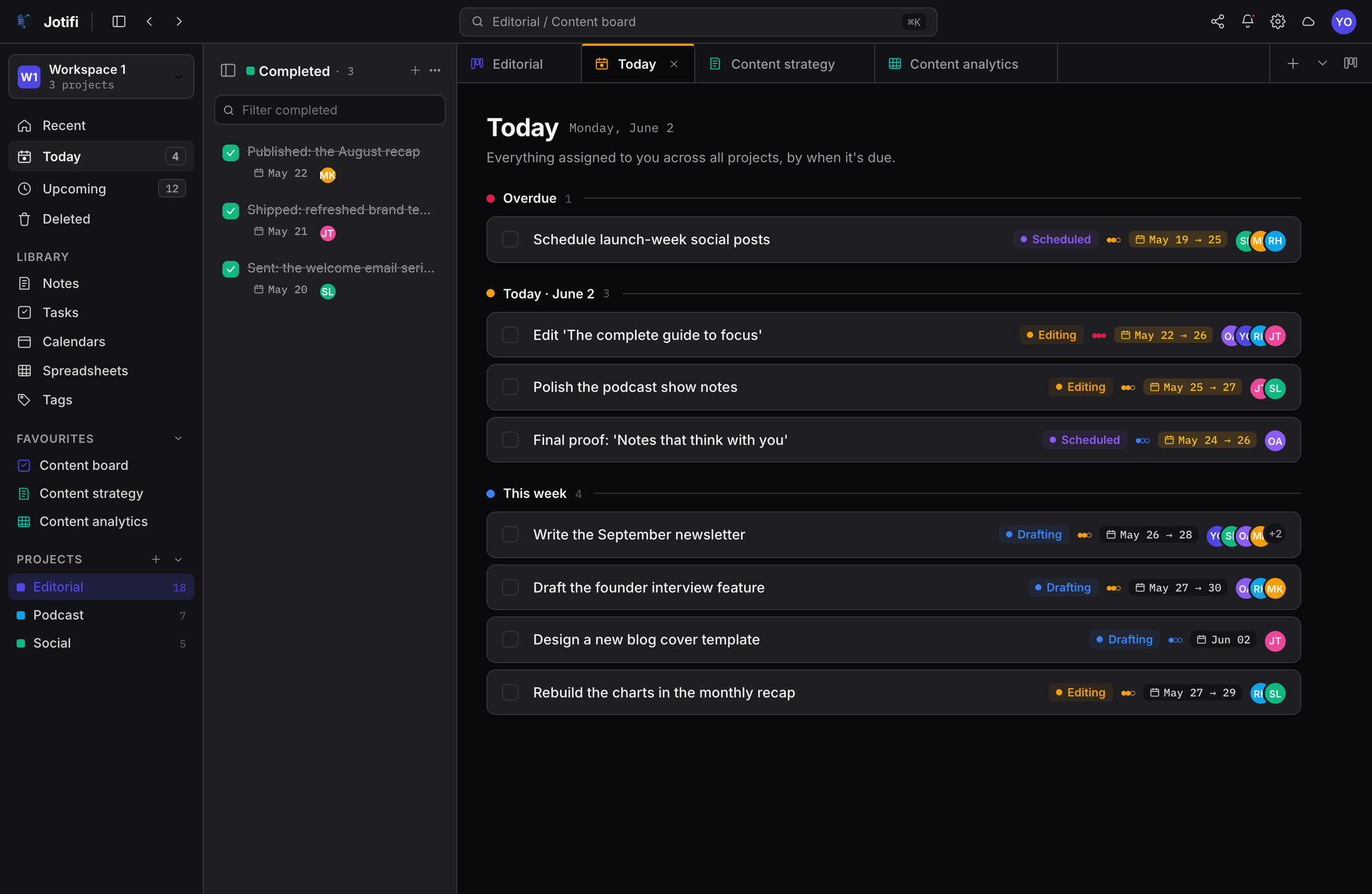The width and height of the screenshot is (1372, 894).
Task: Open the YO user avatar
Action: pyautogui.click(x=1343, y=22)
